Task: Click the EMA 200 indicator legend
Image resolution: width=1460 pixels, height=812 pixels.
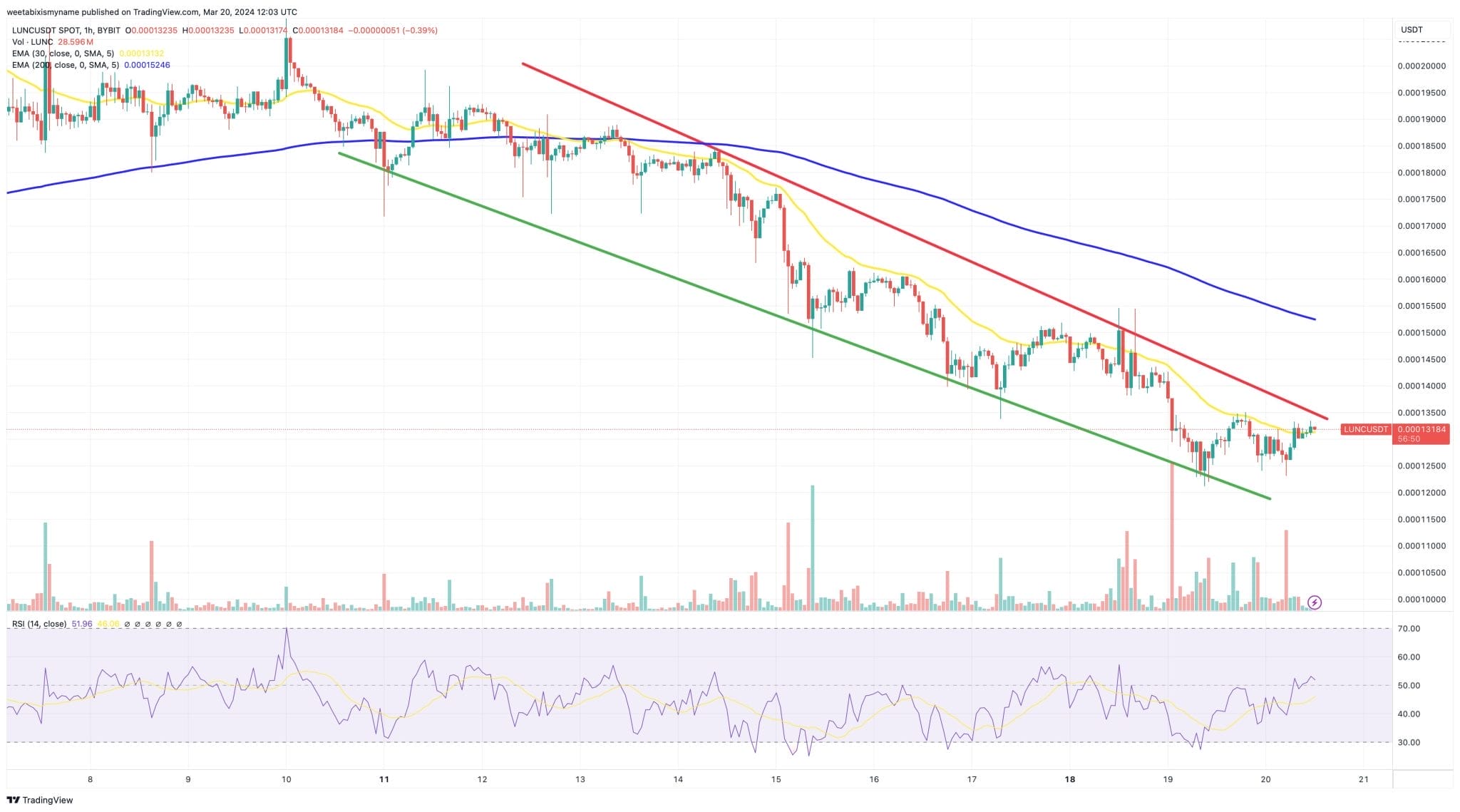Action: [66, 65]
